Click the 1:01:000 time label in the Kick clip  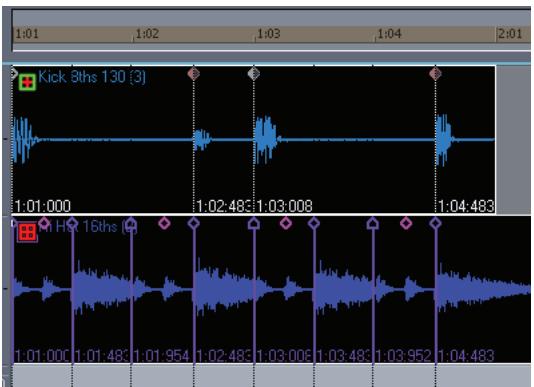coord(43,206)
